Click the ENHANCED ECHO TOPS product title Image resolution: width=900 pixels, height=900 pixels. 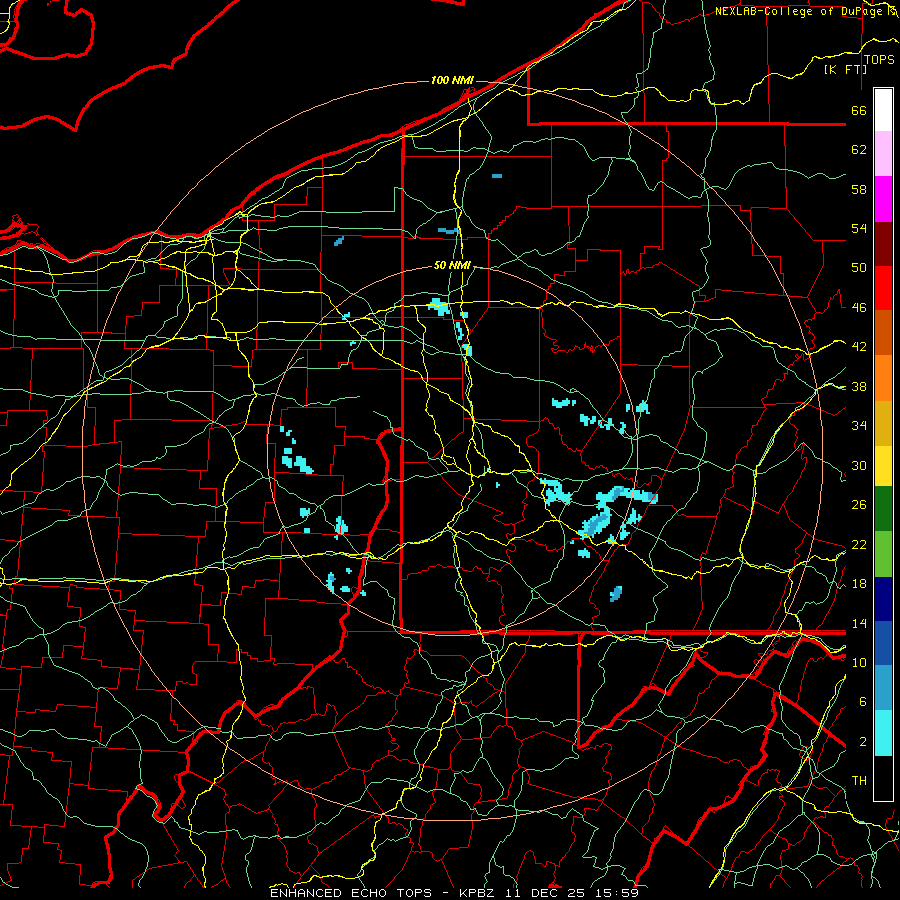(351, 893)
